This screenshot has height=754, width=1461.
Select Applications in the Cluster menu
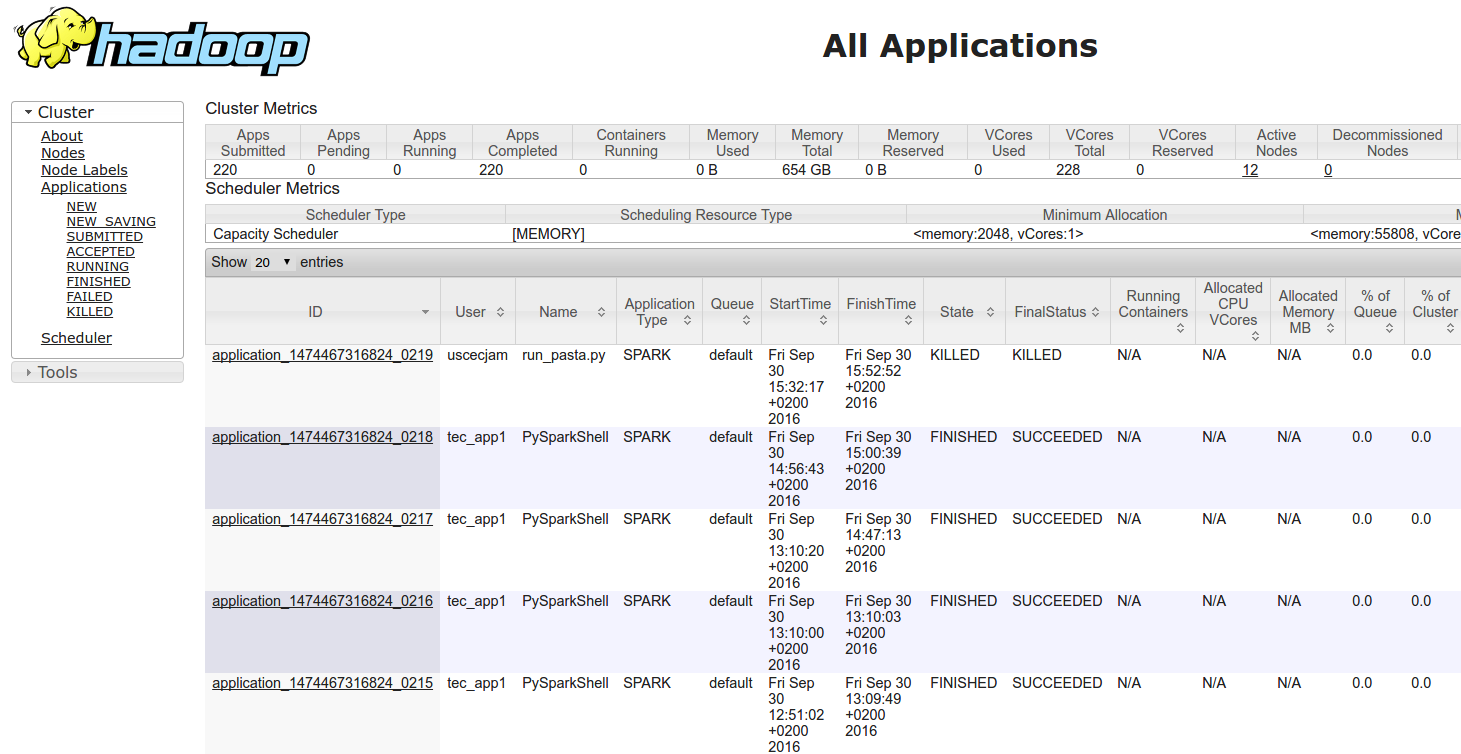[x=84, y=187]
